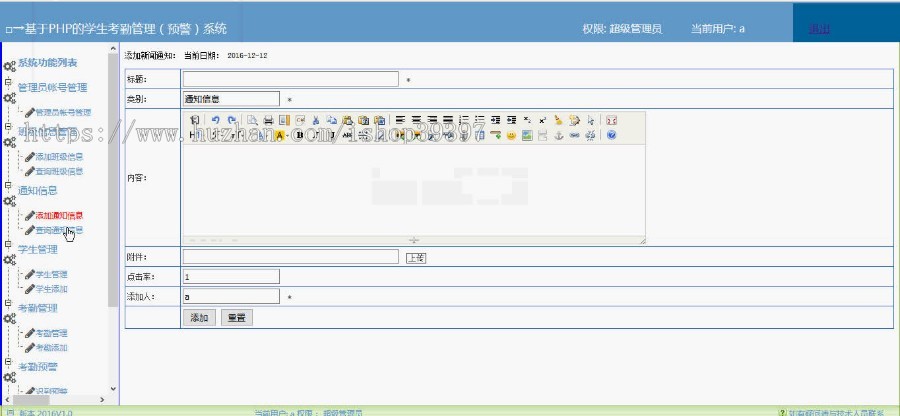The width and height of the screenshot is (900, 416).
Task: Click the sidebar scroll-up arrow
Action: [112, 49]
